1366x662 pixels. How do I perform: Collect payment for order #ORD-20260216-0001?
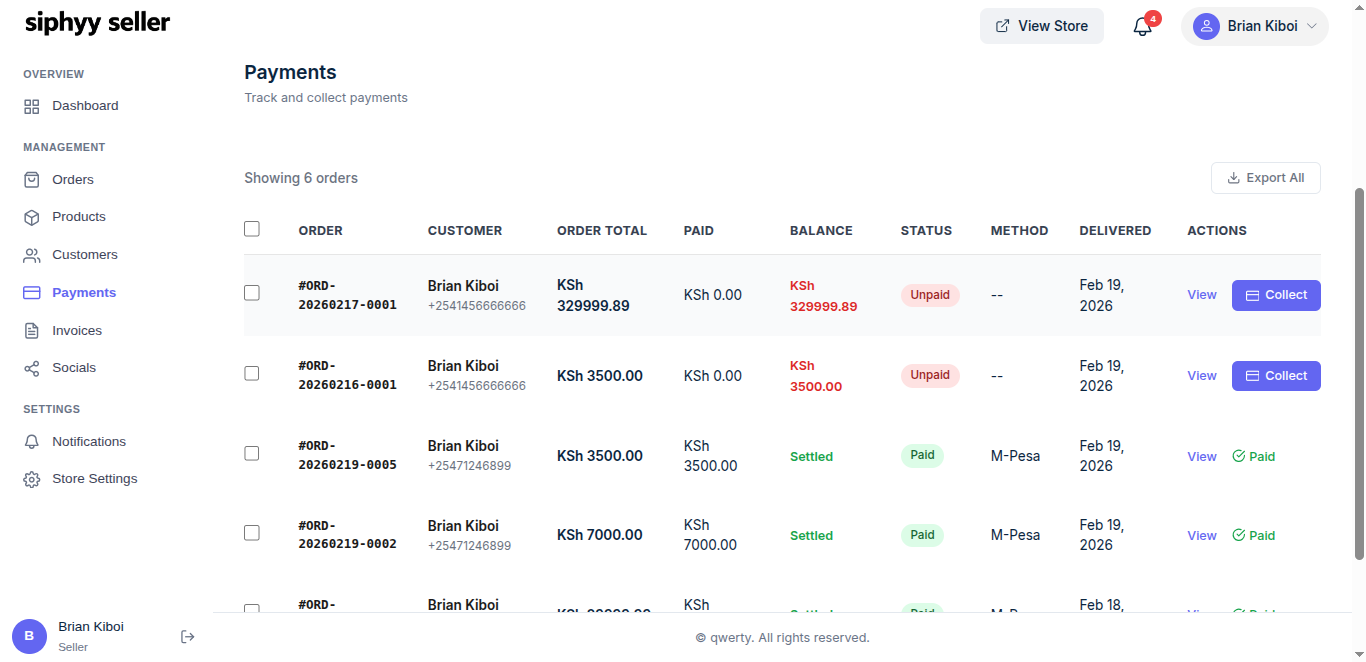point(1276,376)
